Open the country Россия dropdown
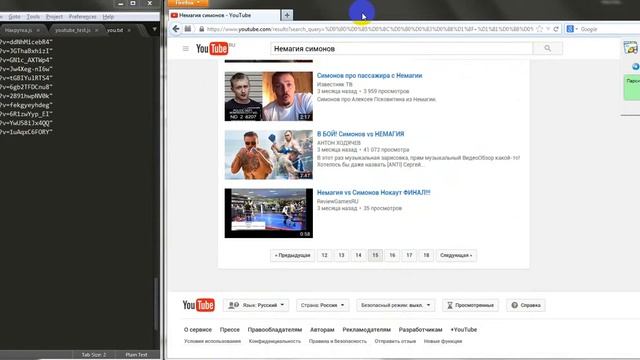Viewport: 640px width, 360px height. point(322,305)
